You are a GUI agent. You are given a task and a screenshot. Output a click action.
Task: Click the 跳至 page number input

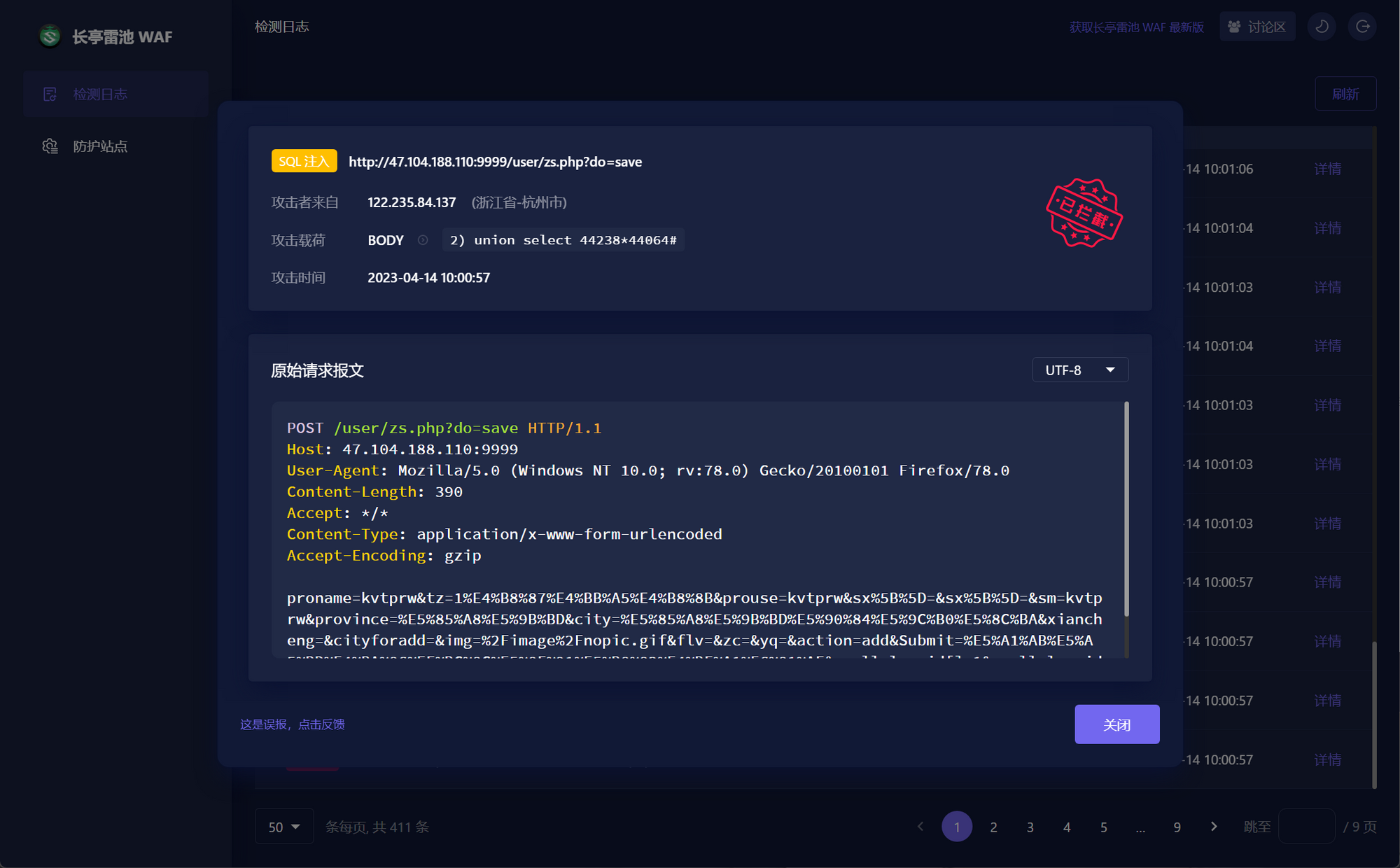(1306, 827)
